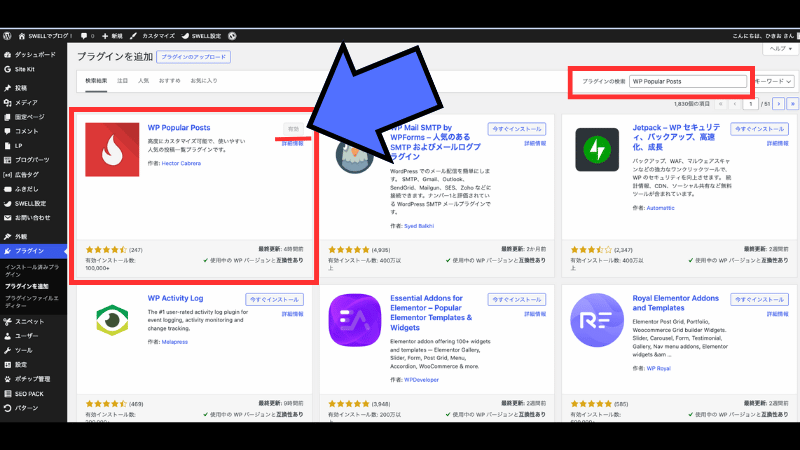Click WP Popular Posts flame thumbnail
This screenshot has width=800, height=450.
coord(112,149)
